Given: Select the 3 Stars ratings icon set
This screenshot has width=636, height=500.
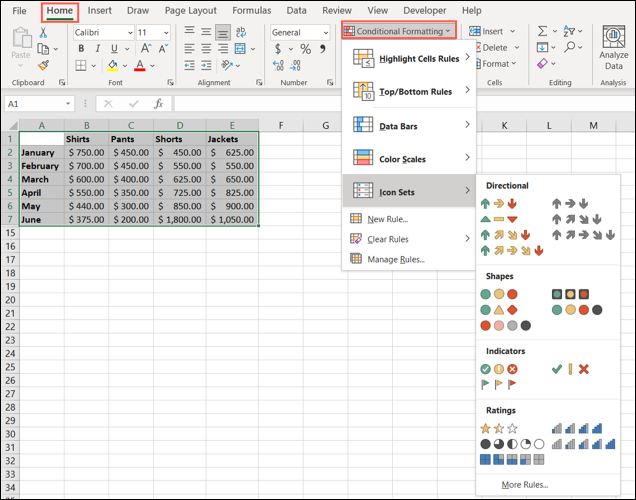Looking at the screenshot, I should click(499, 428).
